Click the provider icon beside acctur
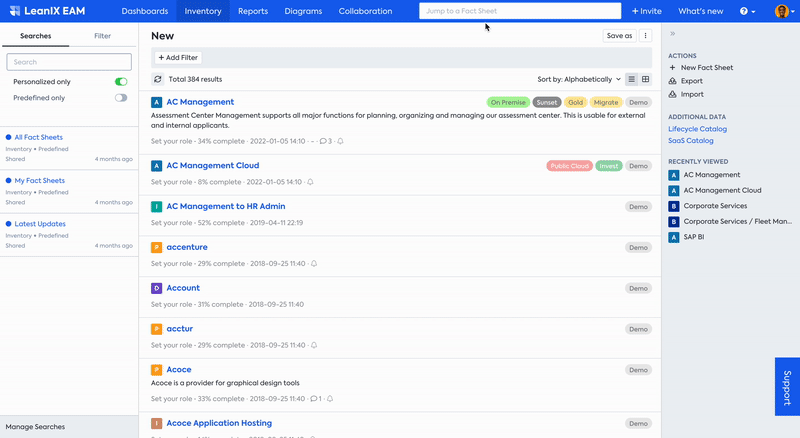 (157, 329)
